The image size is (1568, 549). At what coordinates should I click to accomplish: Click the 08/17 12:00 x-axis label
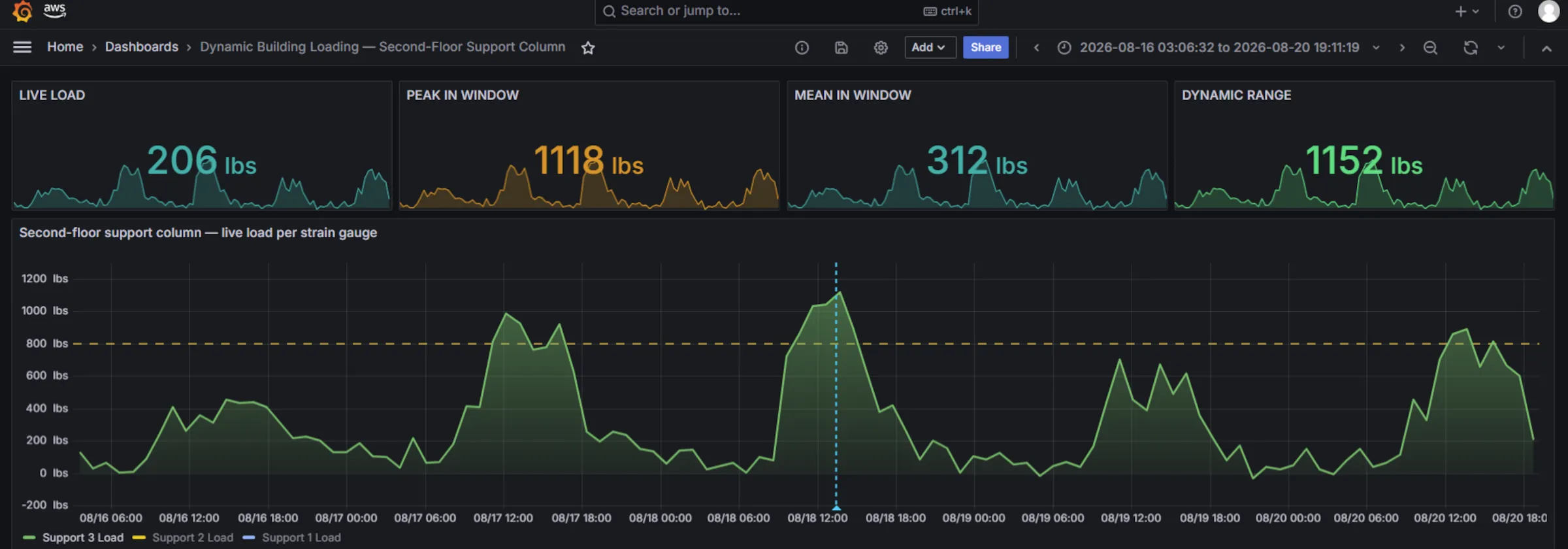point(503,518)
